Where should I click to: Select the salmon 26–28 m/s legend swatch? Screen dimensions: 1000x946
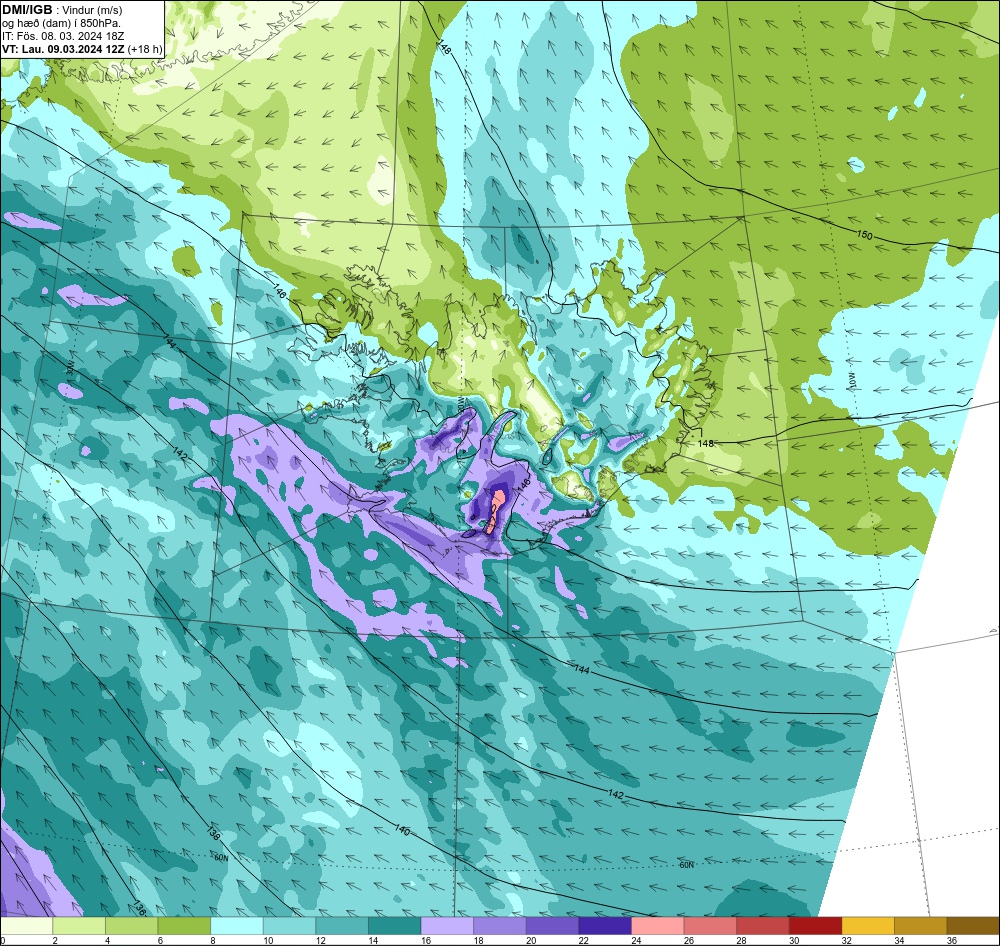710,926
